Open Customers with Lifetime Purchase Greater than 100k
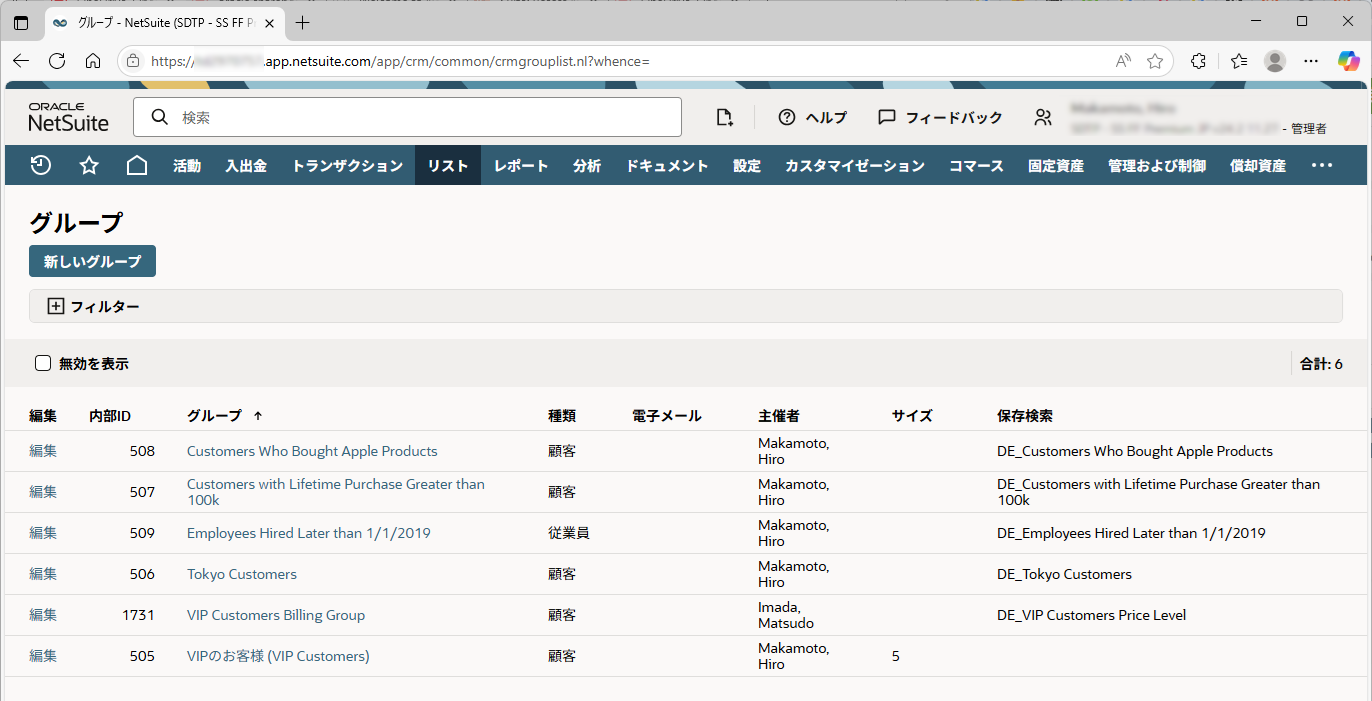 point(336,492)
